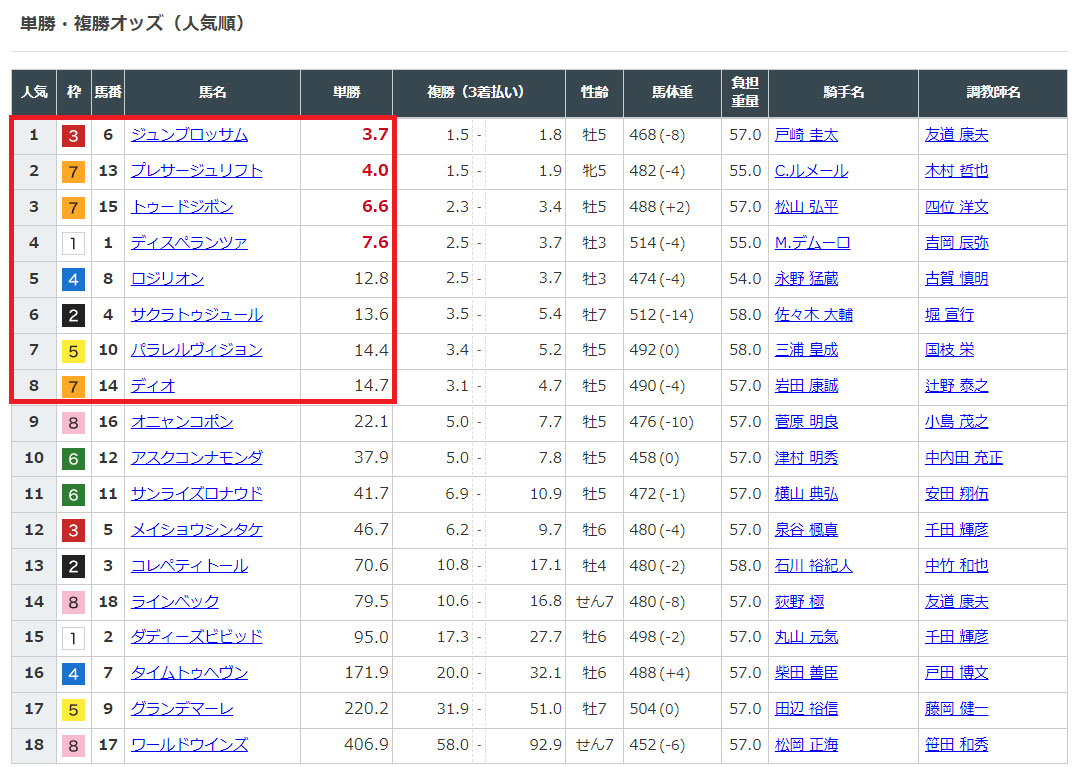Open the ジュンブロッサム horse page link

(189, 135)
